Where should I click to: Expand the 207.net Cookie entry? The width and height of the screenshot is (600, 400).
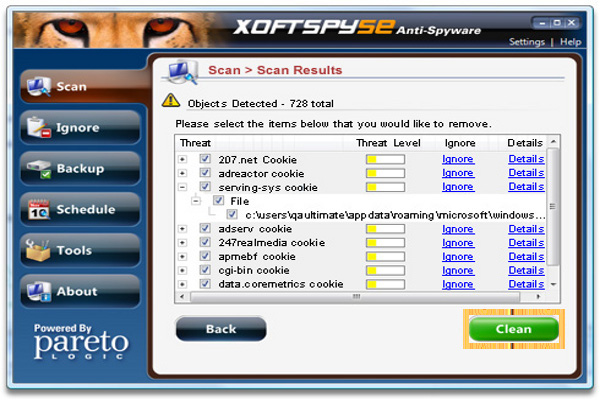pyautogui.click(x=183, y=159)
